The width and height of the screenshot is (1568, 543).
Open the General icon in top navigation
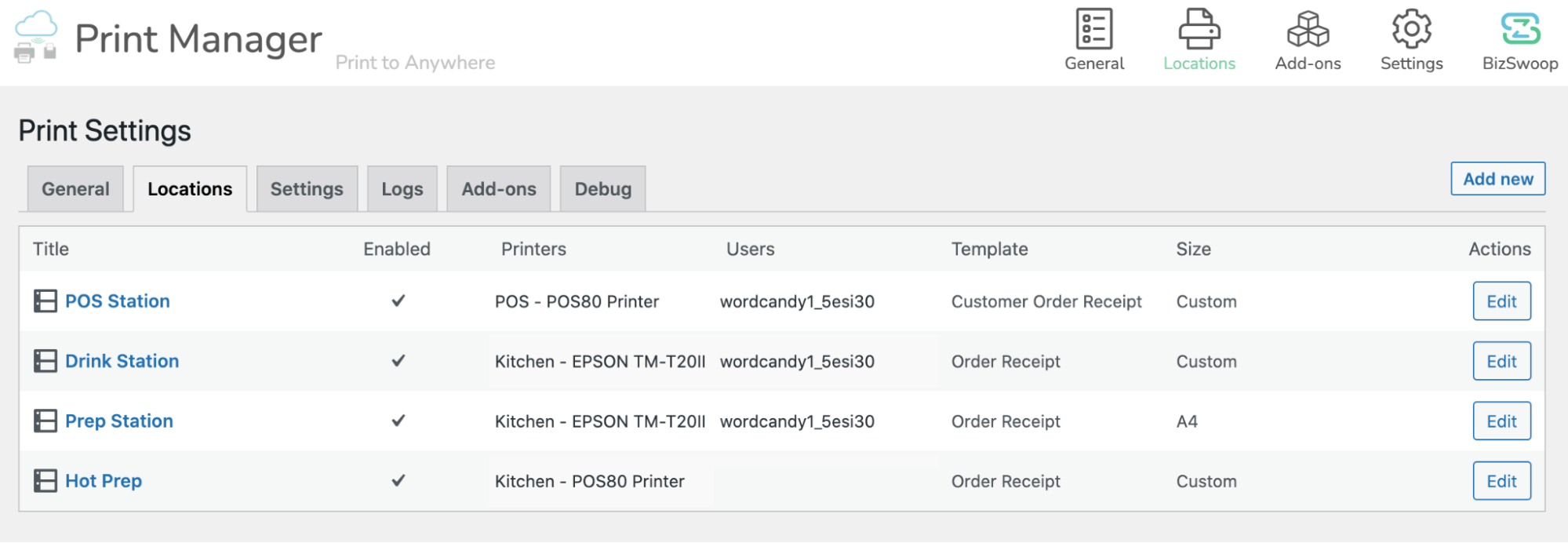[x=1093, y=29]
